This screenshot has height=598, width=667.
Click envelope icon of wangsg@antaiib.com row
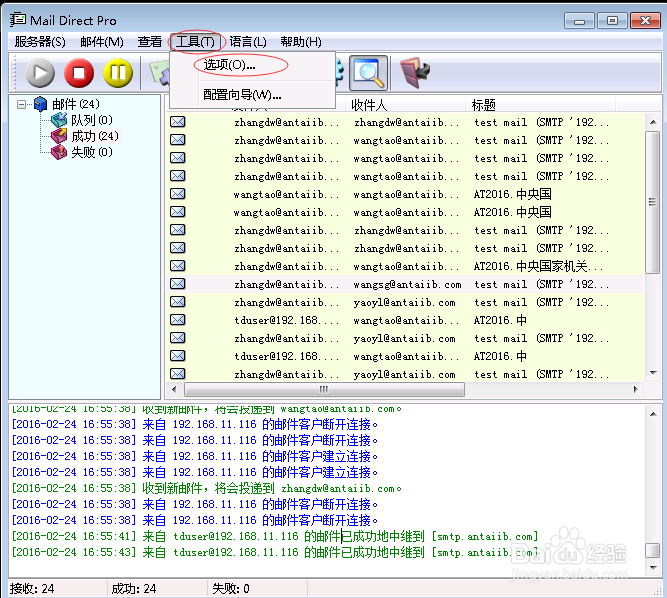pyautogui.click(x=178, y=284)
